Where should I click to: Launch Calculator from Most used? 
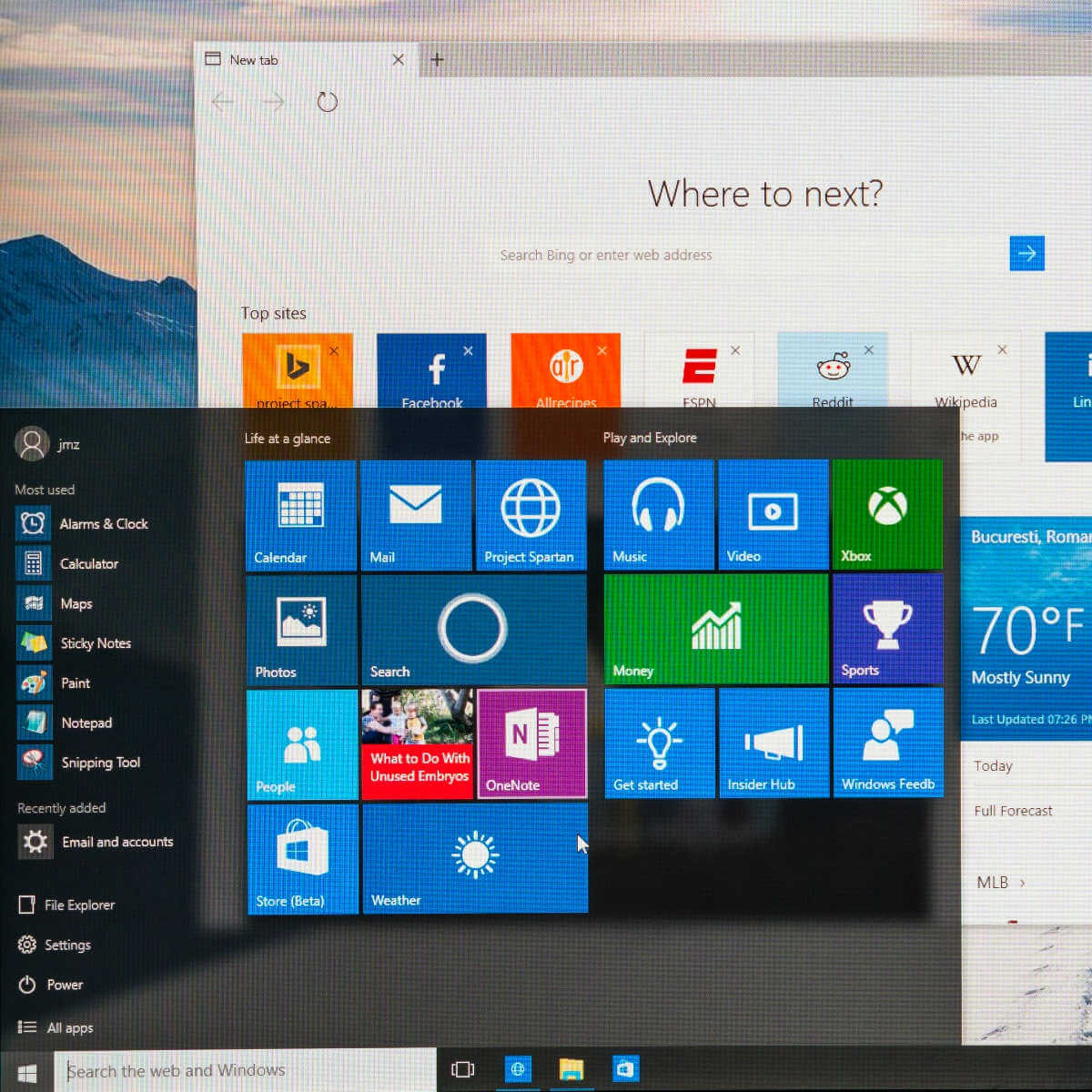[69, 563]
